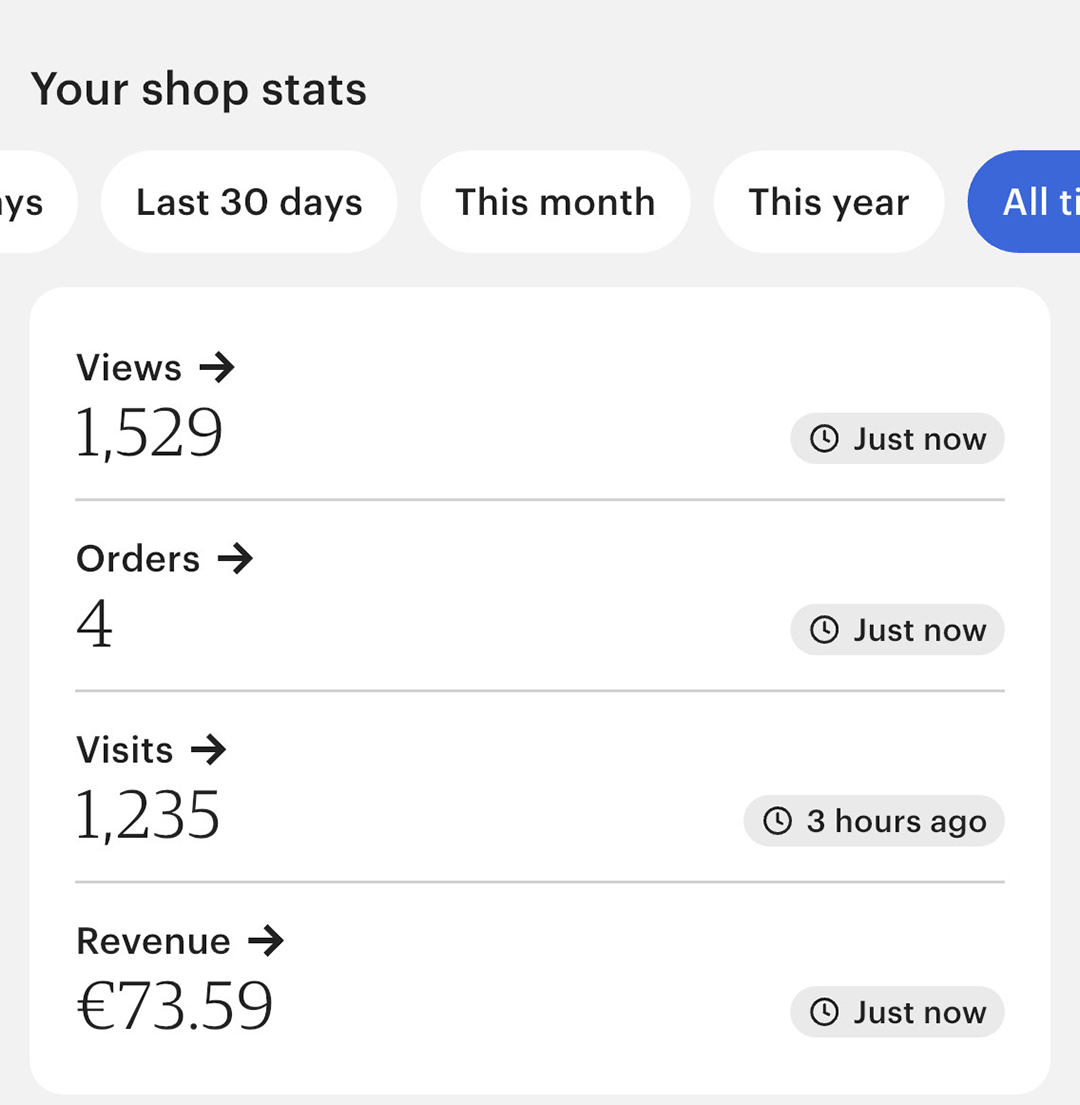Click the arrow icon beside Revenue
The height and width of the screenshot is (1105, 1080).
point(266,941)
